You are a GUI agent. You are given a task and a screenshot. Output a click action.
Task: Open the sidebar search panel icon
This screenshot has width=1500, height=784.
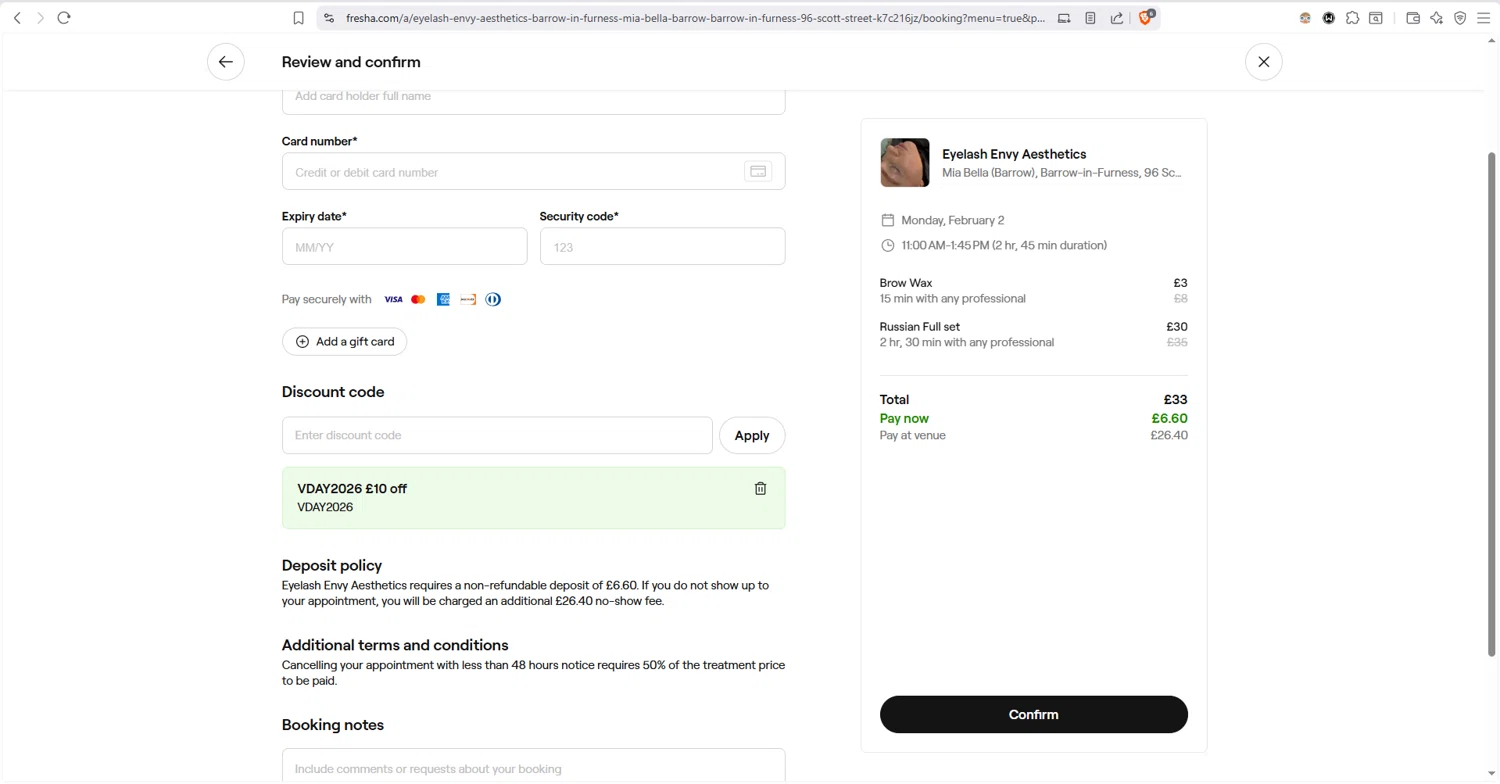1376,18
